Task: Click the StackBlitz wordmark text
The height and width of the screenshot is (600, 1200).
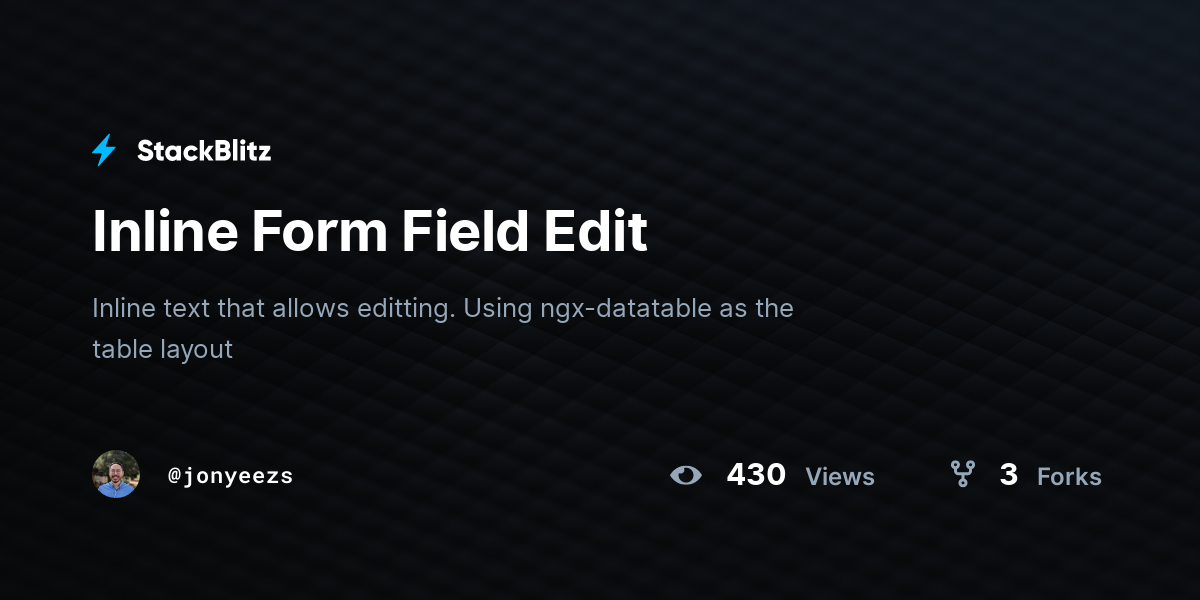Action: pyautogui.click(x=204, y=151)
